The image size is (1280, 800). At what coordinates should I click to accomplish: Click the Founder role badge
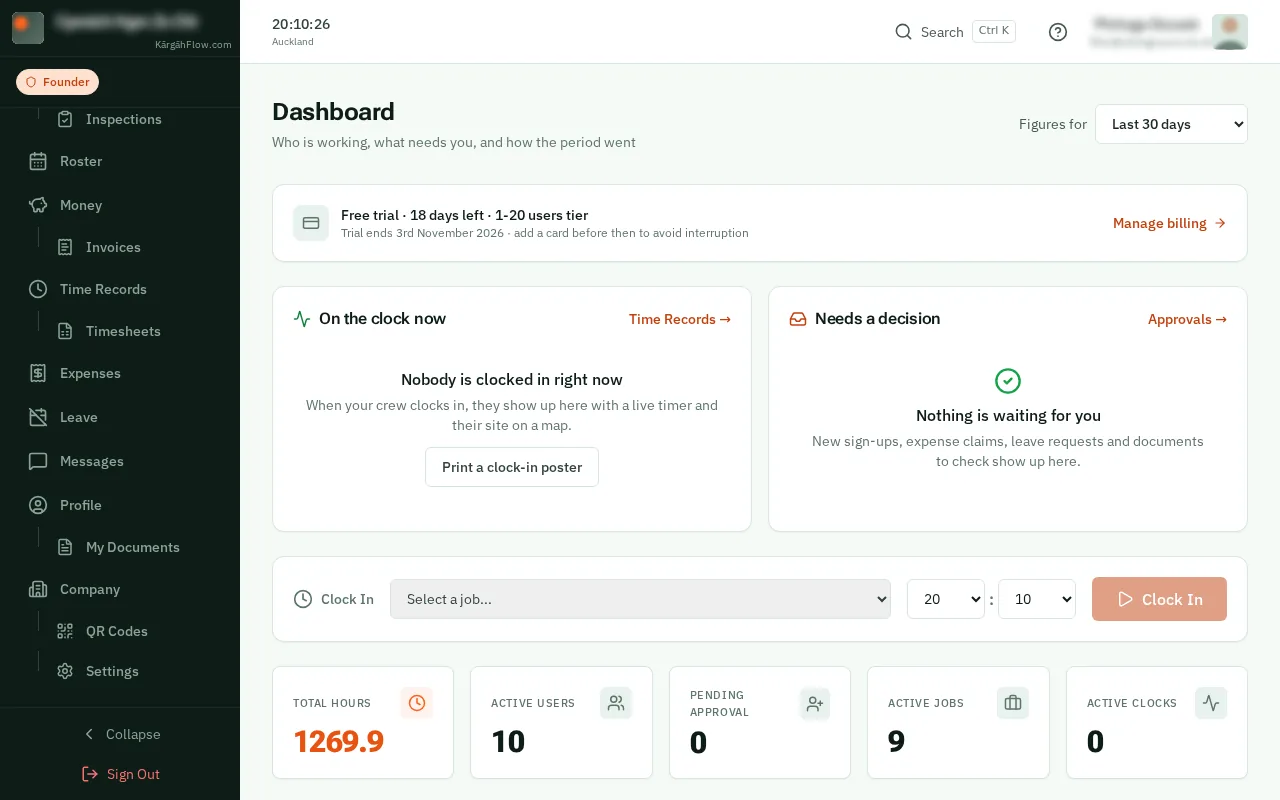tap(57, 82)
